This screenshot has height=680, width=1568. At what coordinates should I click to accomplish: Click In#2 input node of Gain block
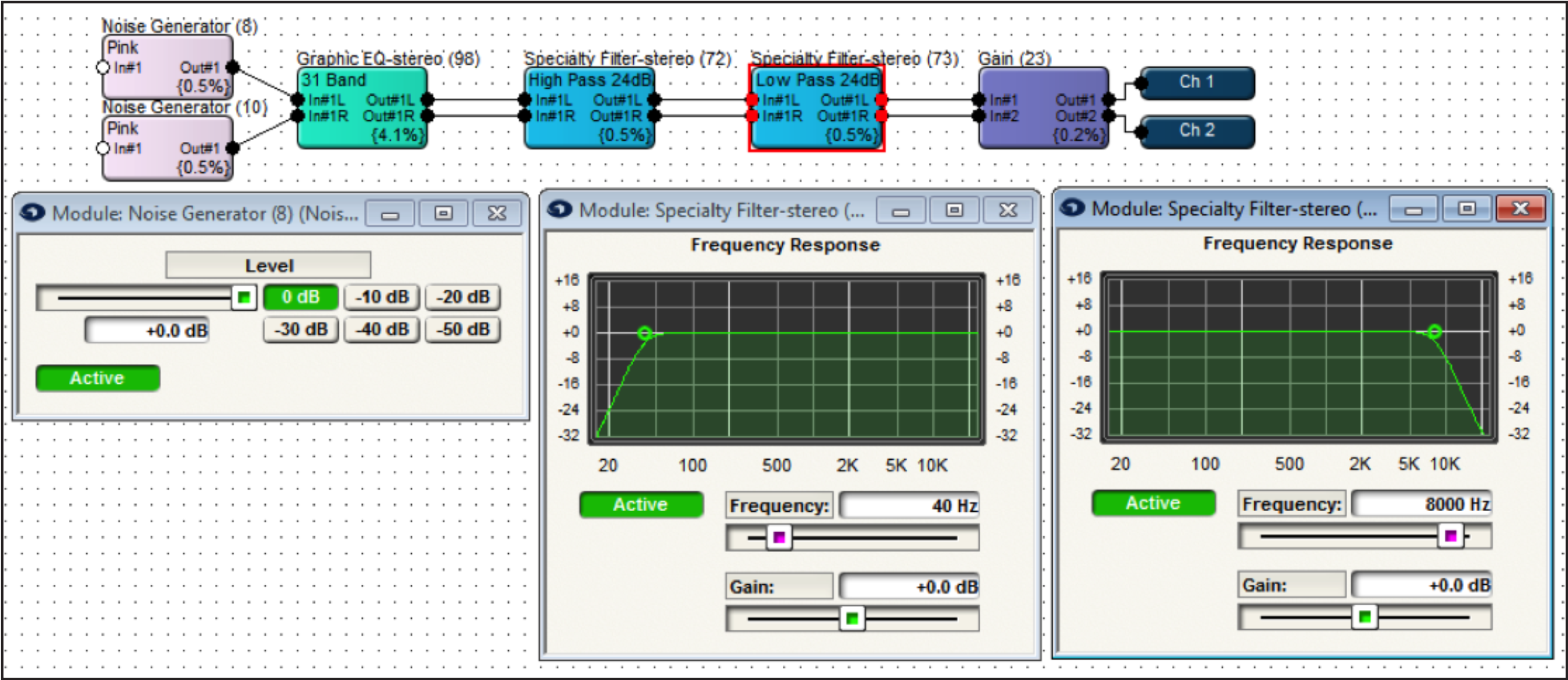[979, 116]
